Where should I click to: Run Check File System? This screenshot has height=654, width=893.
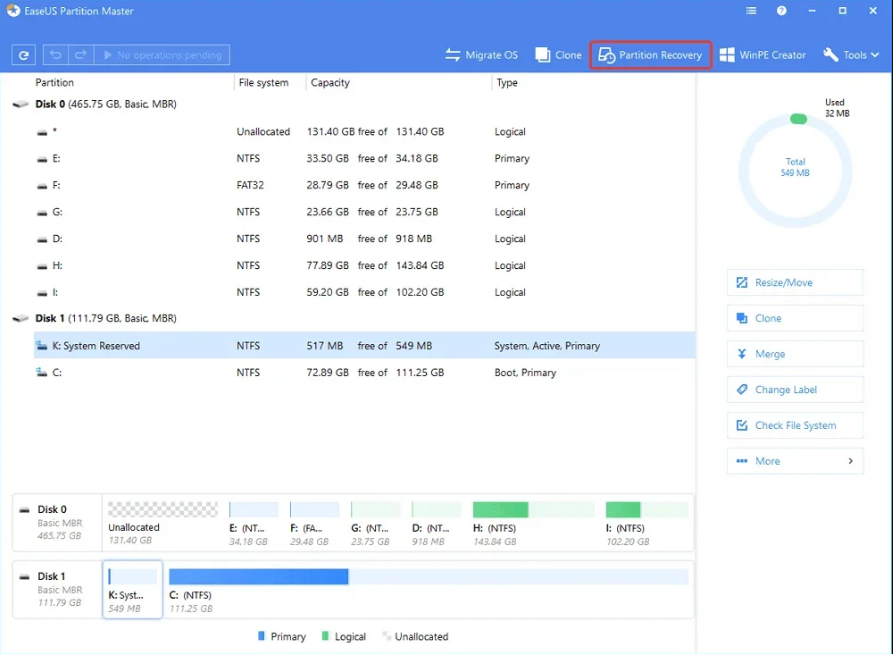795,425
